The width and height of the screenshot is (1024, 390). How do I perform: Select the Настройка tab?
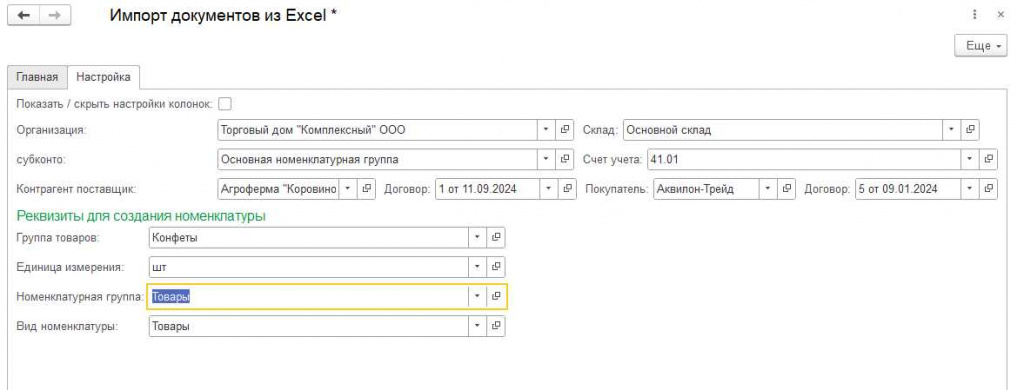click(103, 77)
